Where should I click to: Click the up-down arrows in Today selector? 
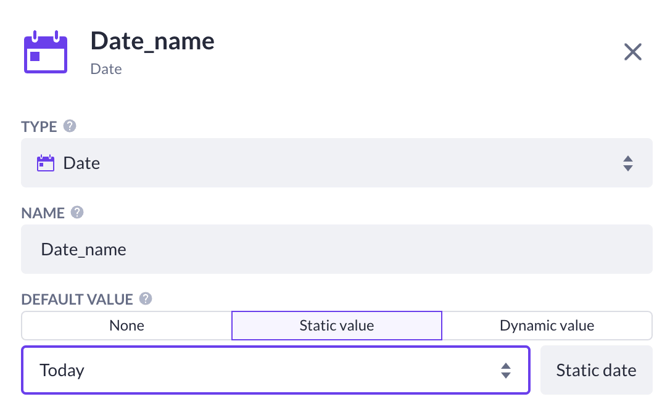[x=506, y=371]
